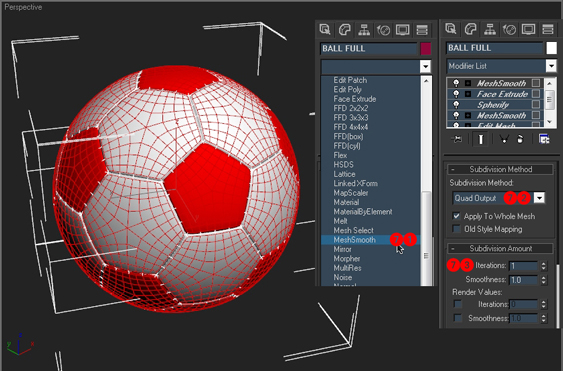The image size is (563, 371).
Task: Click the dropdown arrow above the modifier list
Action: click(x=425, y=66)
